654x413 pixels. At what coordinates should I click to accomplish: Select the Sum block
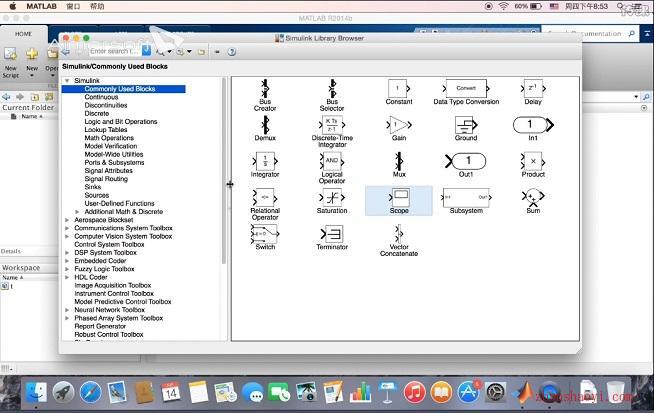pos(533,201)
